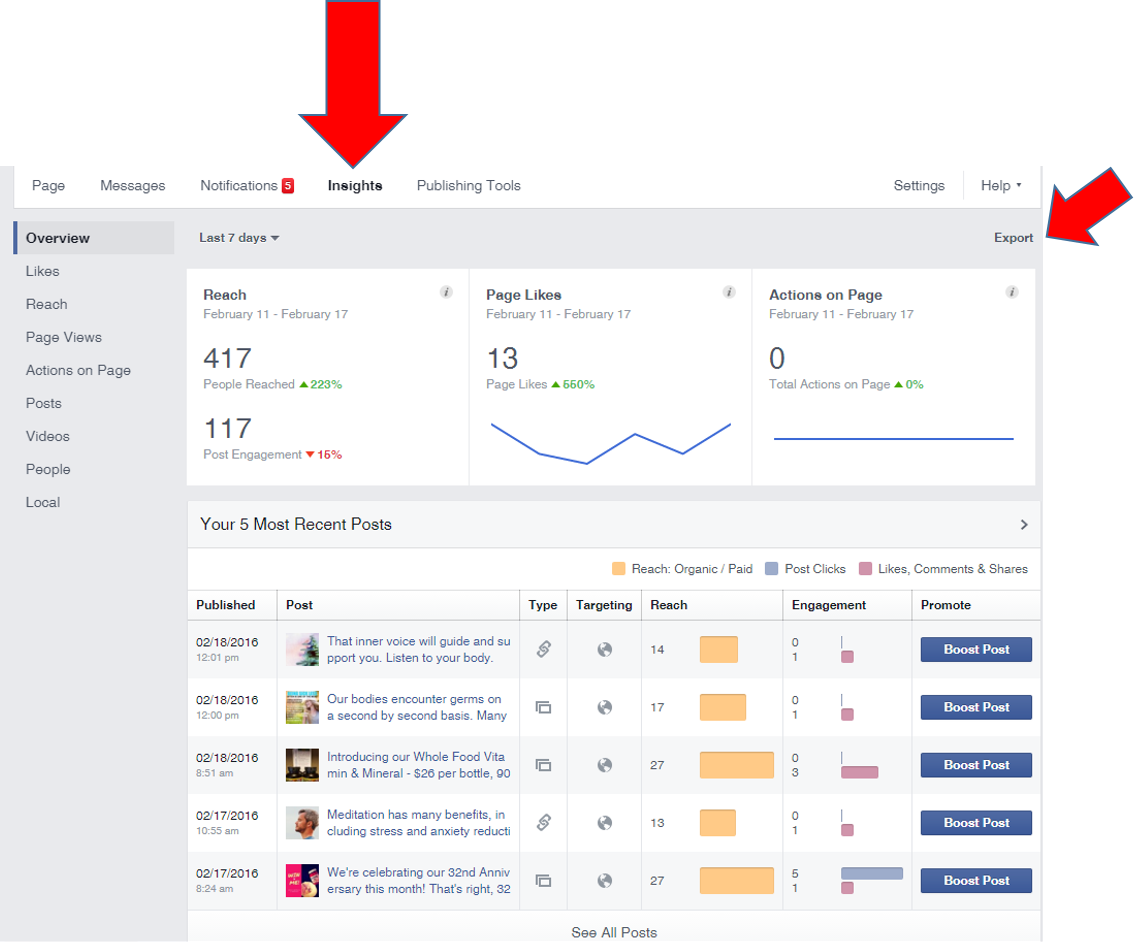The width and height of the screenshot is (1134, 942).
Task: Switch to the Publishing Tools tab
Action: [x=468, y=185]
